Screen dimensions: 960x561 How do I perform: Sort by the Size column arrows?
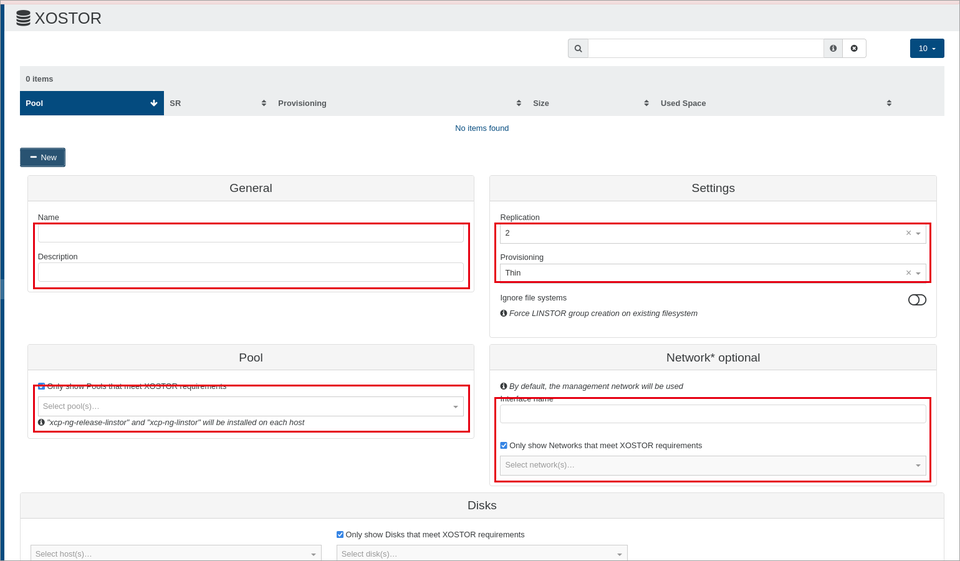pos(647,104)
